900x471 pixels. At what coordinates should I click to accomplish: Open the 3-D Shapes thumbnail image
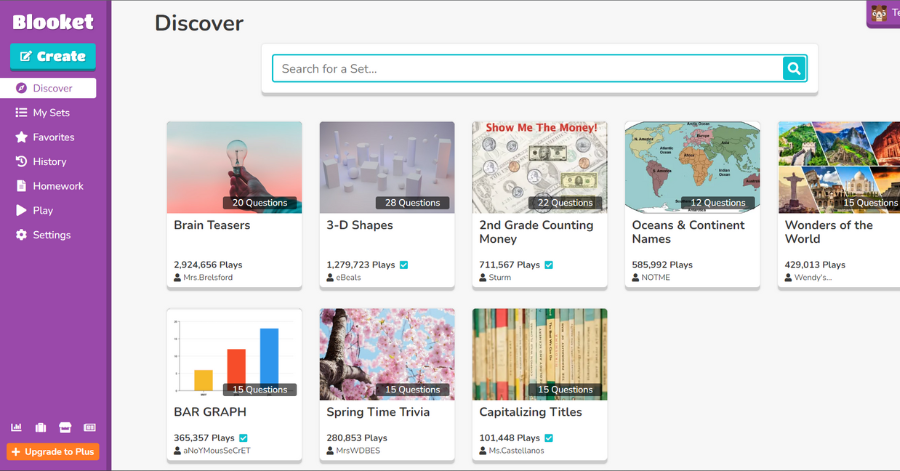387,168
